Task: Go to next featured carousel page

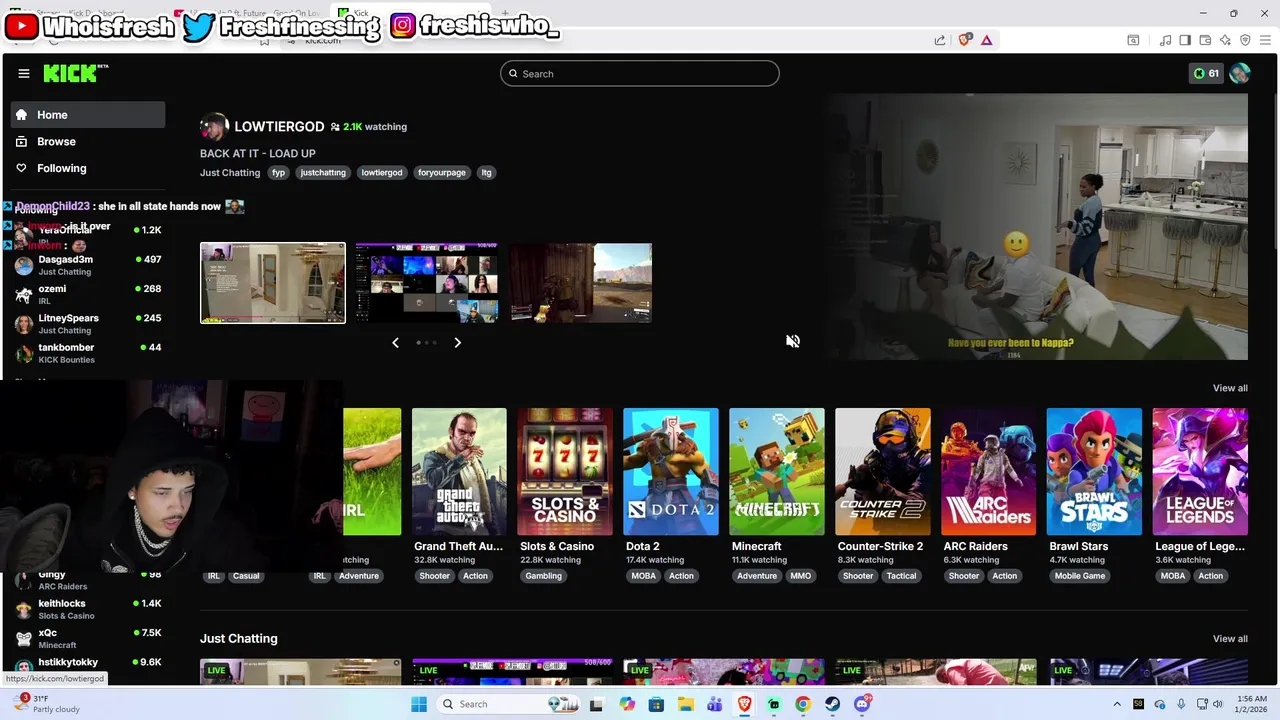Action: [457, 342]
